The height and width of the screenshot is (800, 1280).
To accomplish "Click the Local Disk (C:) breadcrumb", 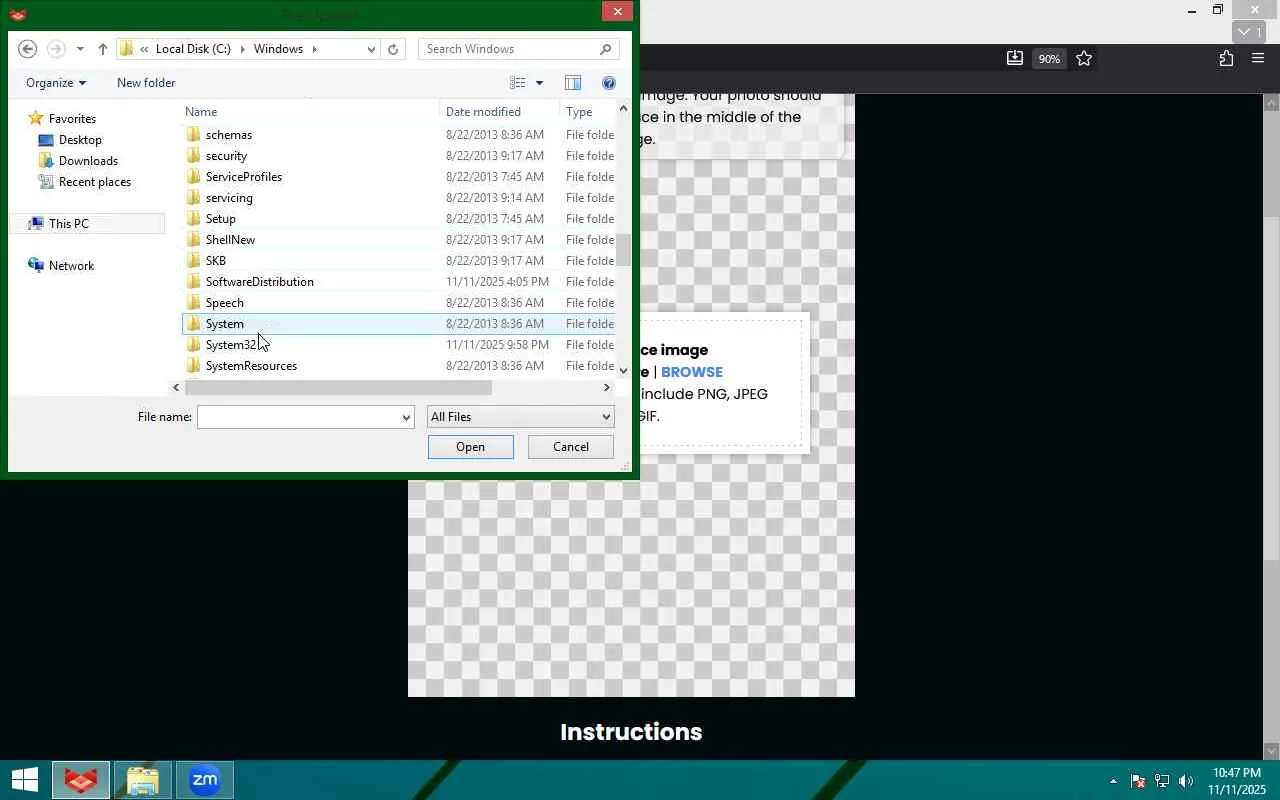I will click(193, 49).
